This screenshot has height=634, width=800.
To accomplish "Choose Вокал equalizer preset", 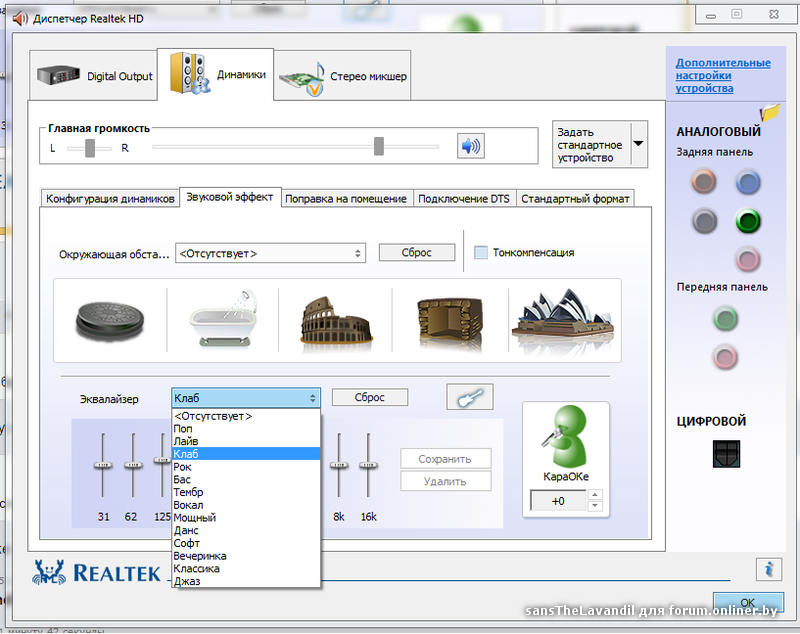I will click(x=246, y=505).
